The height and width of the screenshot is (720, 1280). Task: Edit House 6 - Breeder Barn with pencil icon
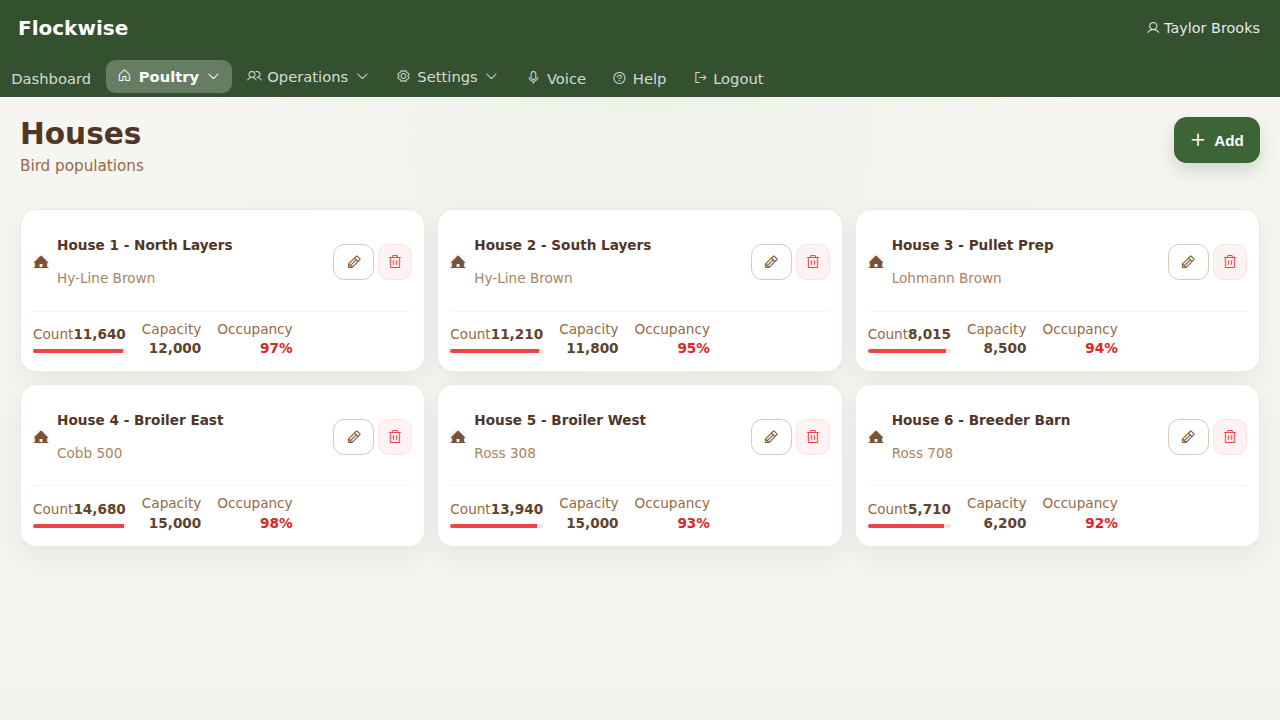[1188, 437]
